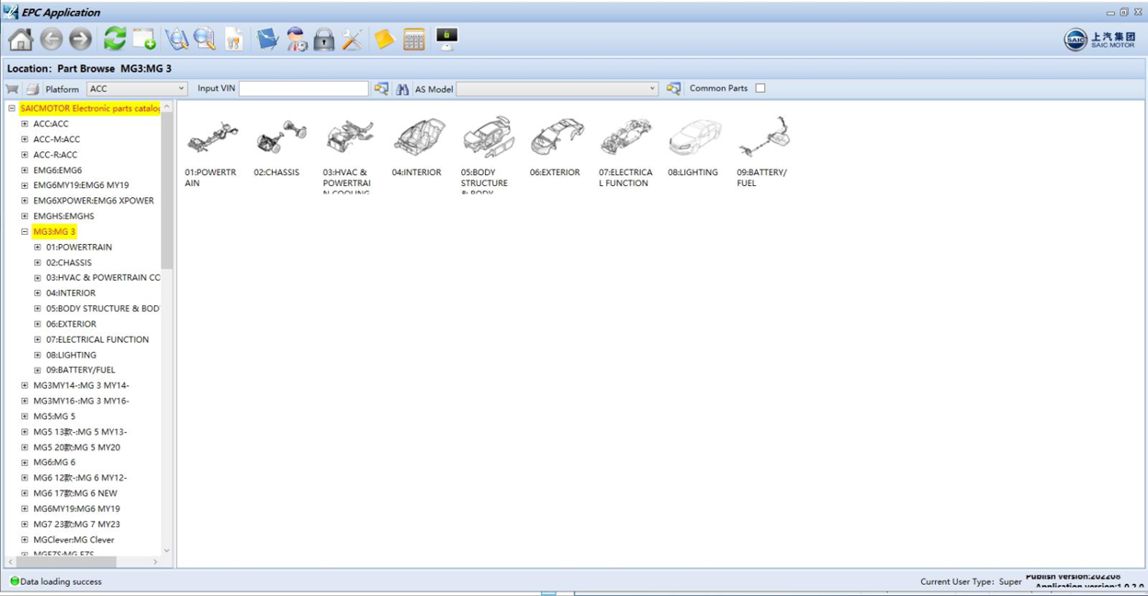The height and width of the screenshot is (596, 1148).
Task: Go to the Home screen icon
Action: tap(20, 39)
